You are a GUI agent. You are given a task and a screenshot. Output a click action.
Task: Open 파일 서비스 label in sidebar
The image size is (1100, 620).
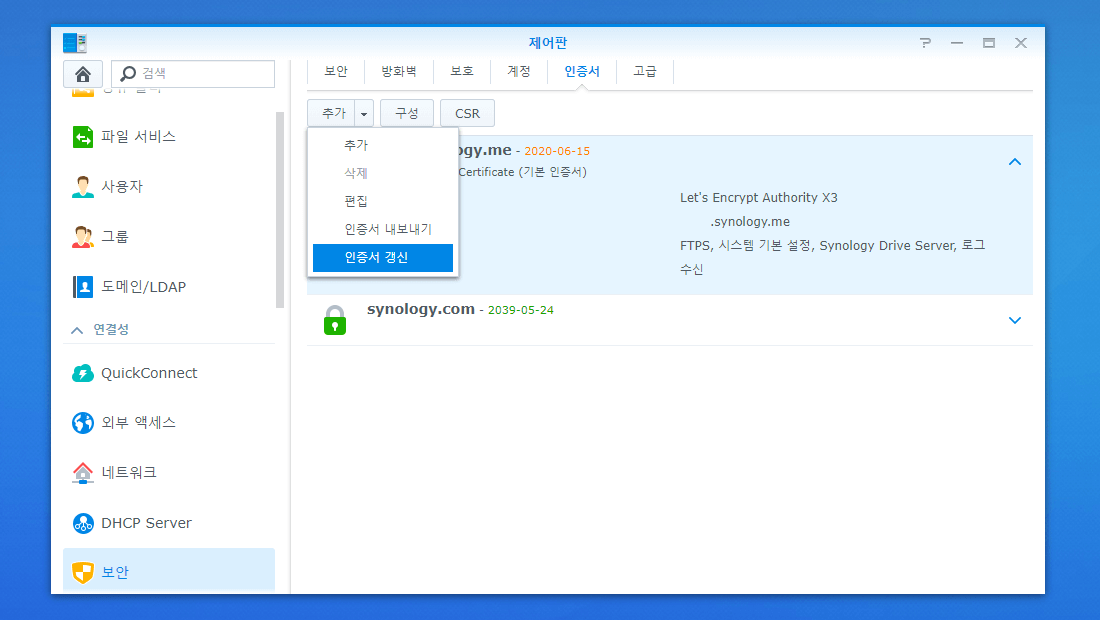[138, 137]
